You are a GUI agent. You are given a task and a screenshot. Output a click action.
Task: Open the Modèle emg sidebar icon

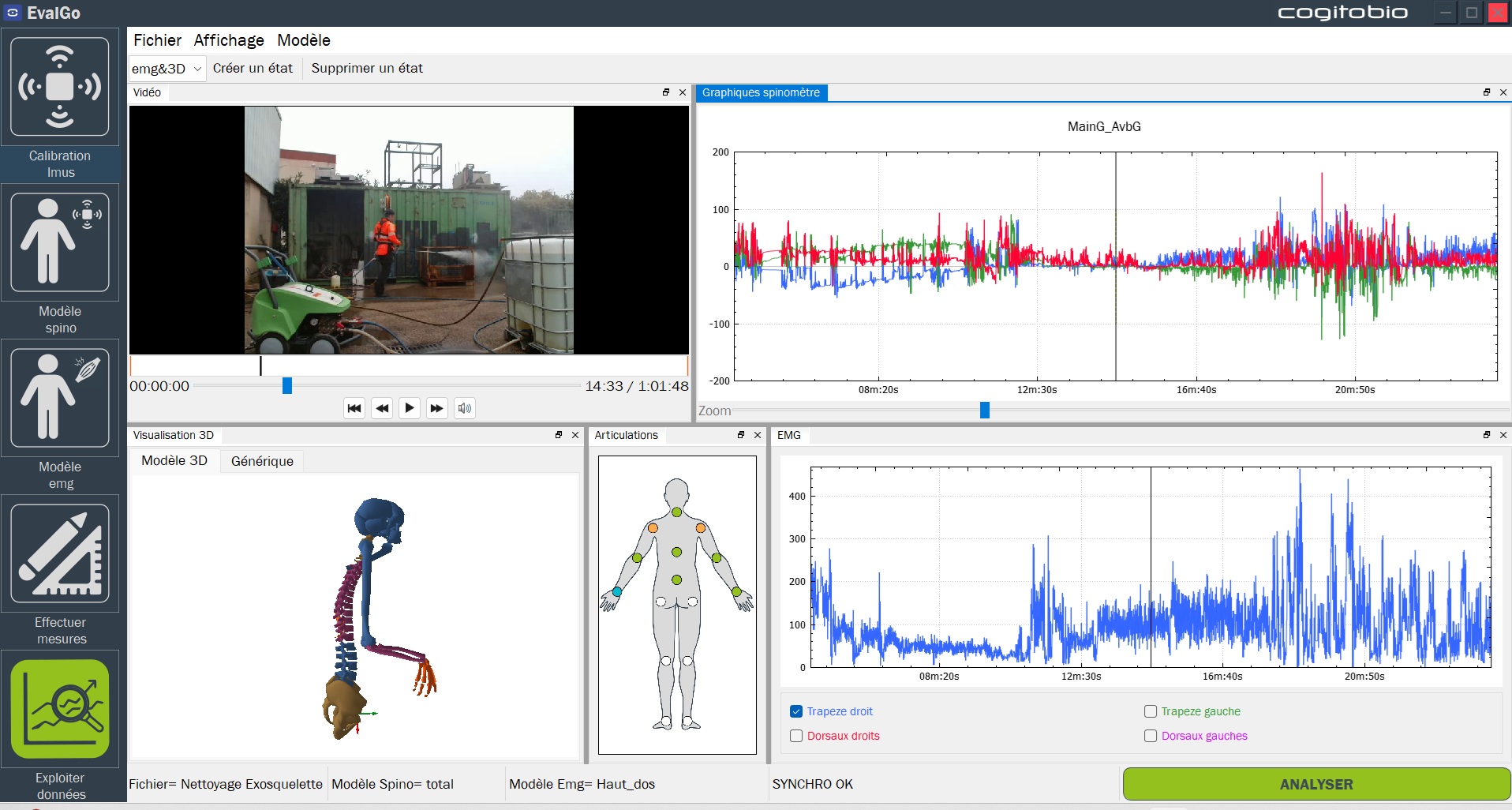tap(60, 398)
